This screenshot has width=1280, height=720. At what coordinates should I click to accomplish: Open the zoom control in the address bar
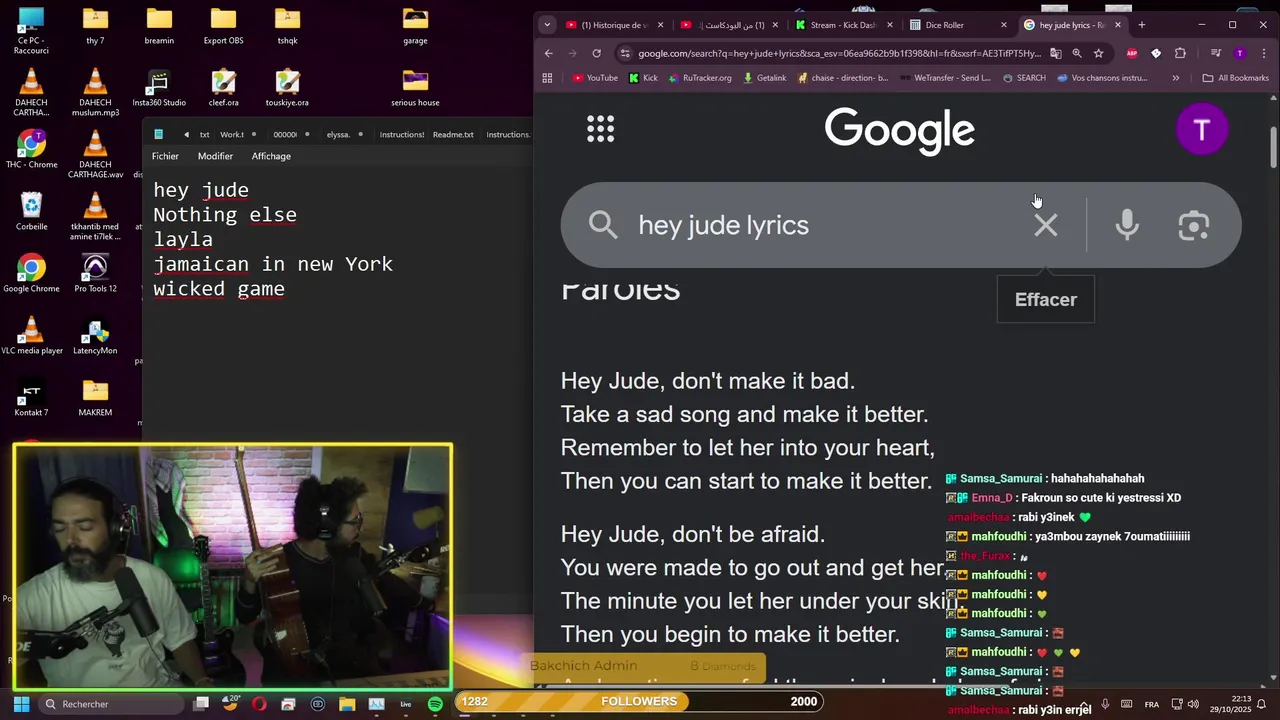(1077, 53)
